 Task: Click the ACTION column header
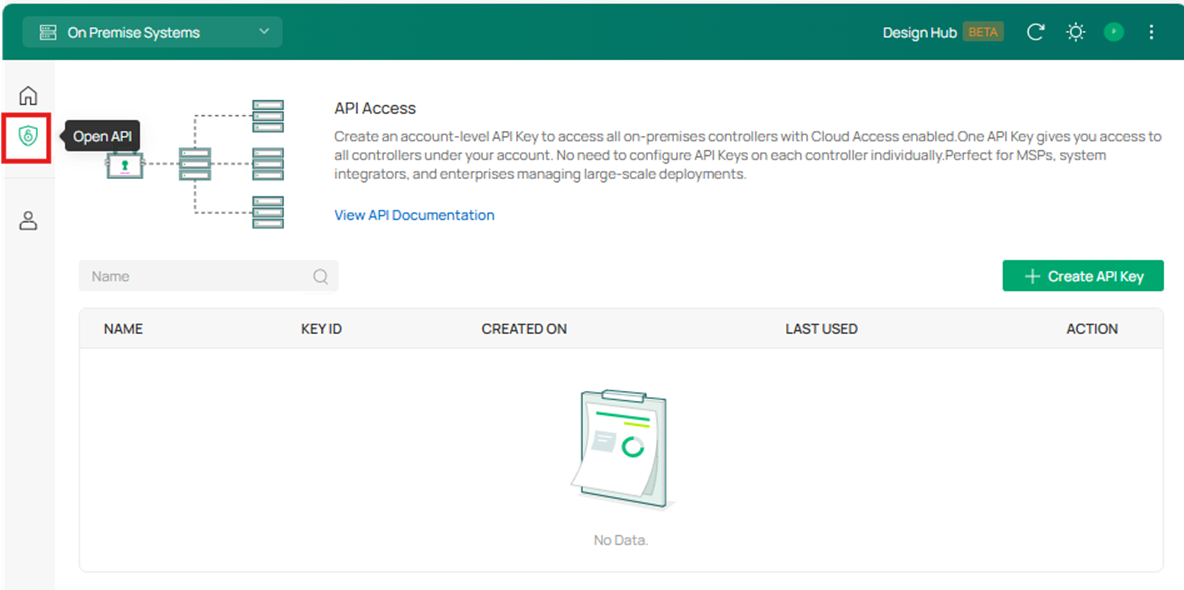click(x=1092, y=329)
